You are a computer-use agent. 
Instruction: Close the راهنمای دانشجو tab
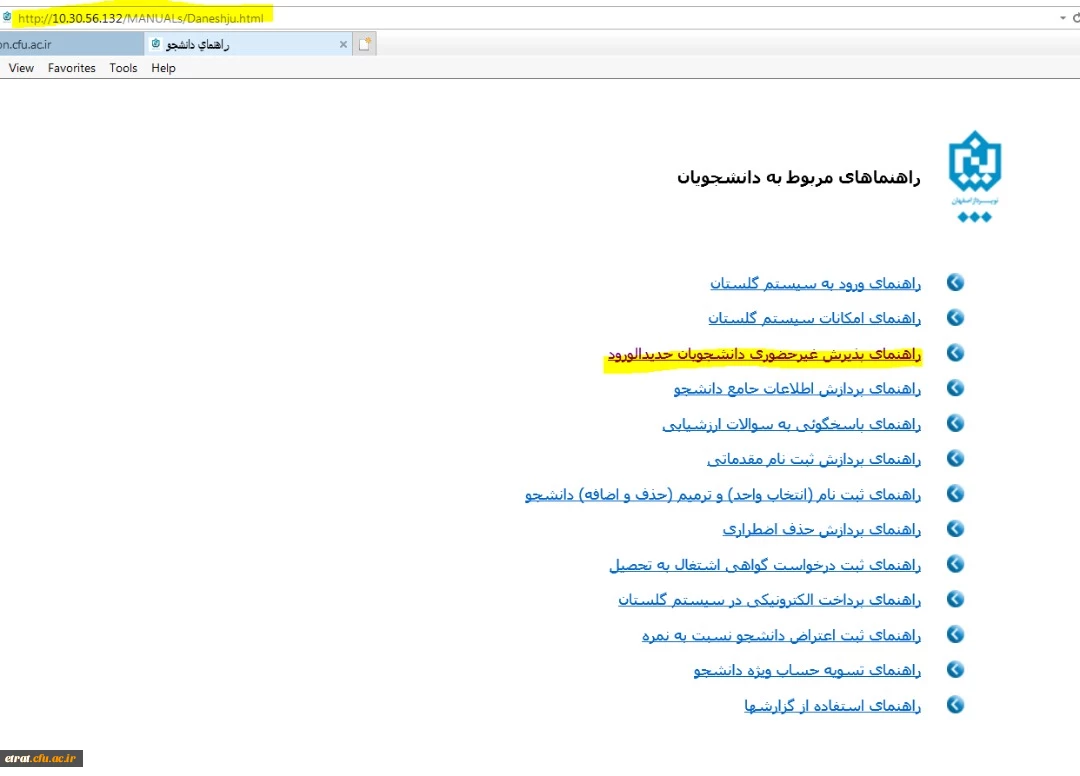click(343, 44)
